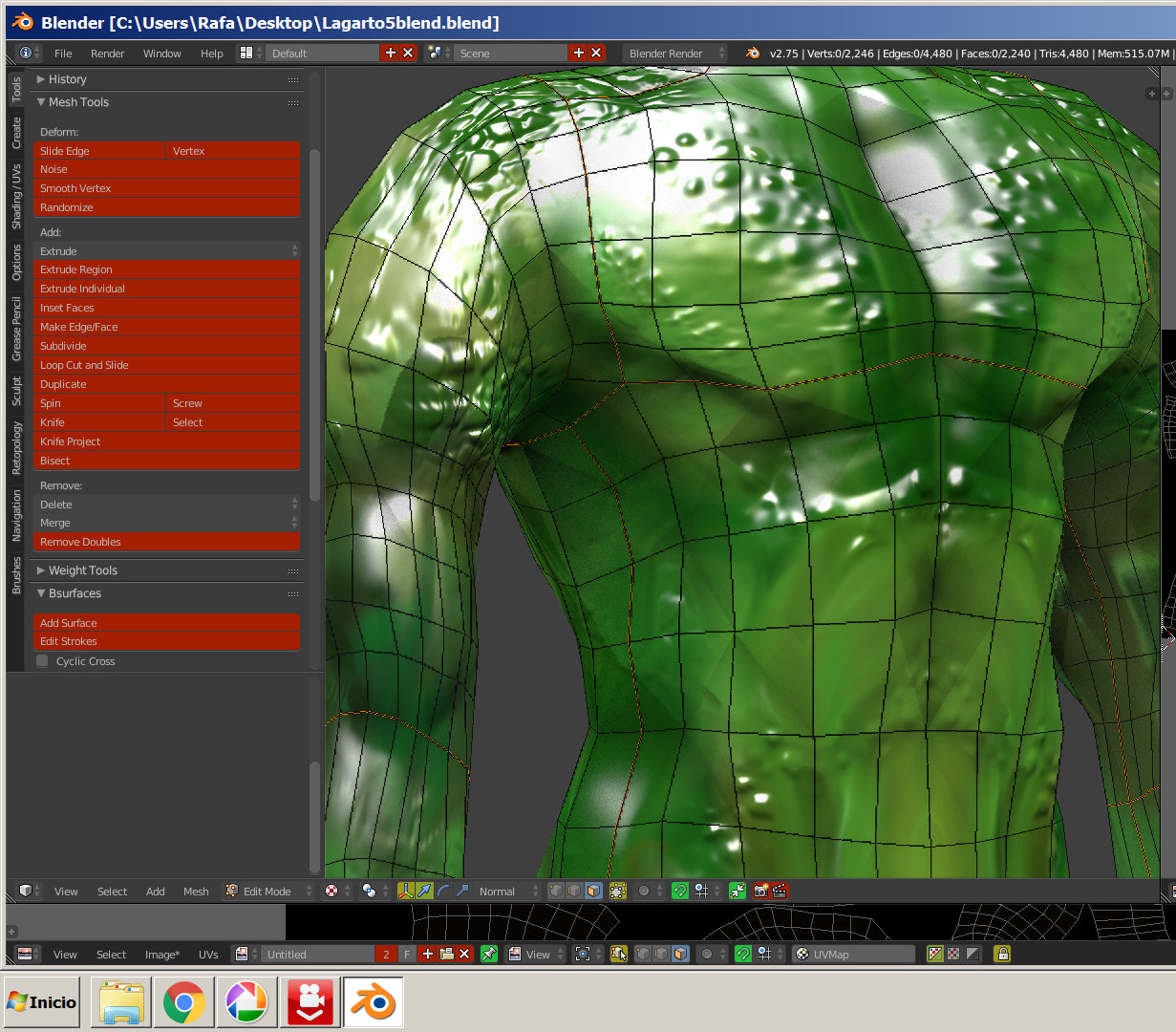The image size is (1176, 1032).
Task: Toggle the 3D manipulator widget
Action: pyautogui.click(x=405, y=891)
